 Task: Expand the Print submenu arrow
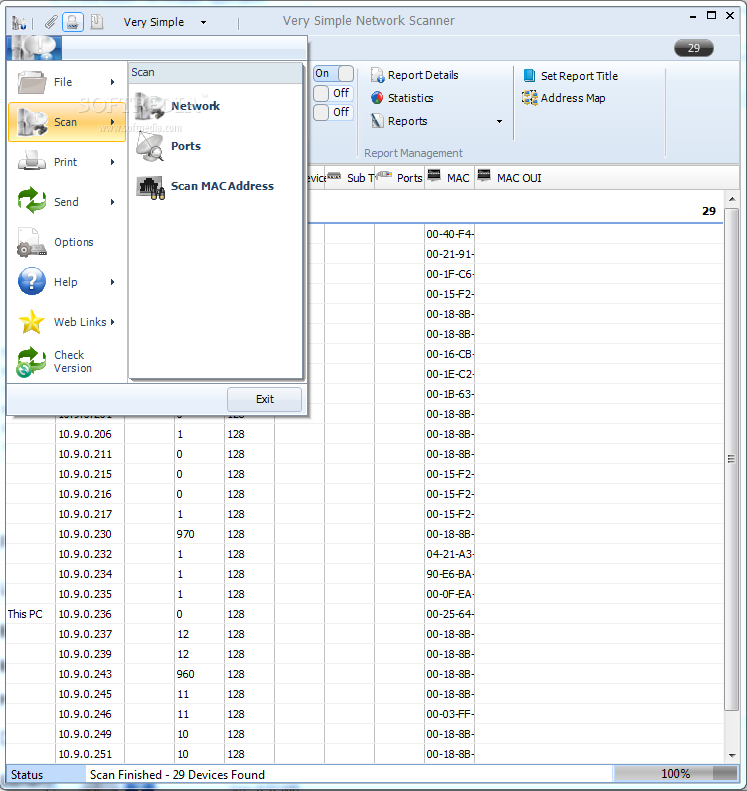coord(112,162)
